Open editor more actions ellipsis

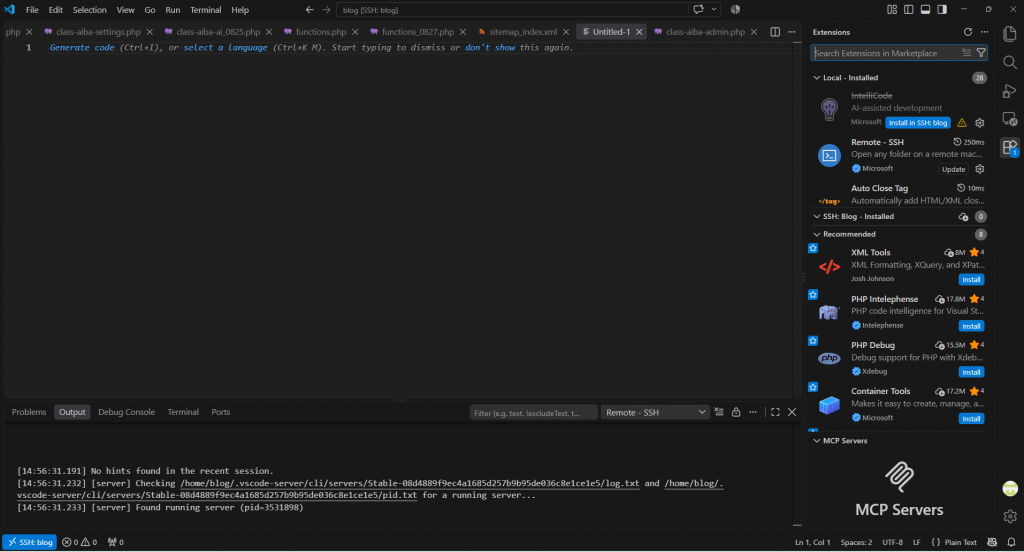(792, 32)
